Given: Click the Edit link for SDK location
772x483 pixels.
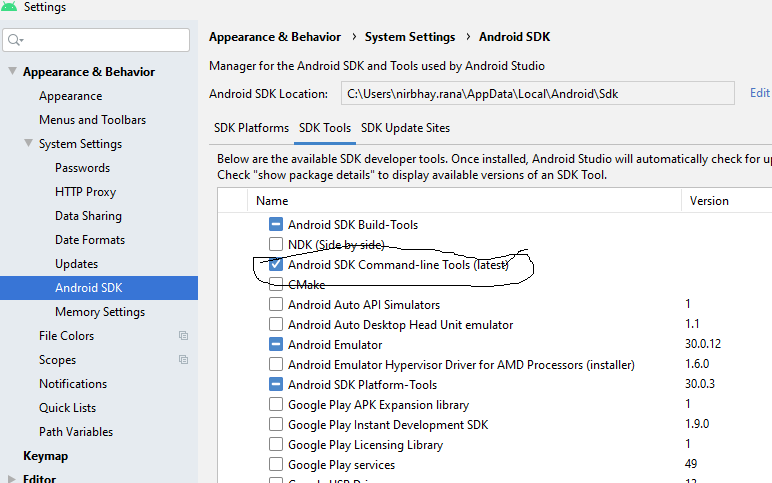Looking at the screenshot, I should (760, 93).
